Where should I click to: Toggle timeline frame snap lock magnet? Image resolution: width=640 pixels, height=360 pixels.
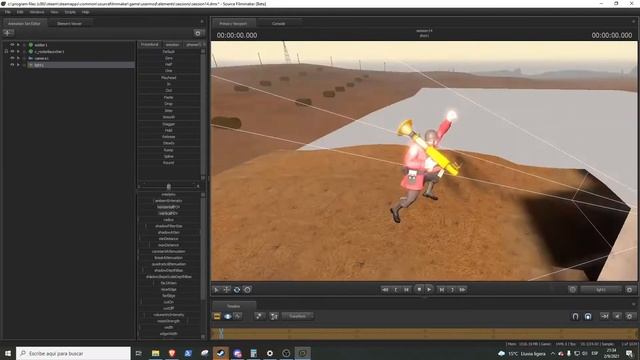[588, 316]
